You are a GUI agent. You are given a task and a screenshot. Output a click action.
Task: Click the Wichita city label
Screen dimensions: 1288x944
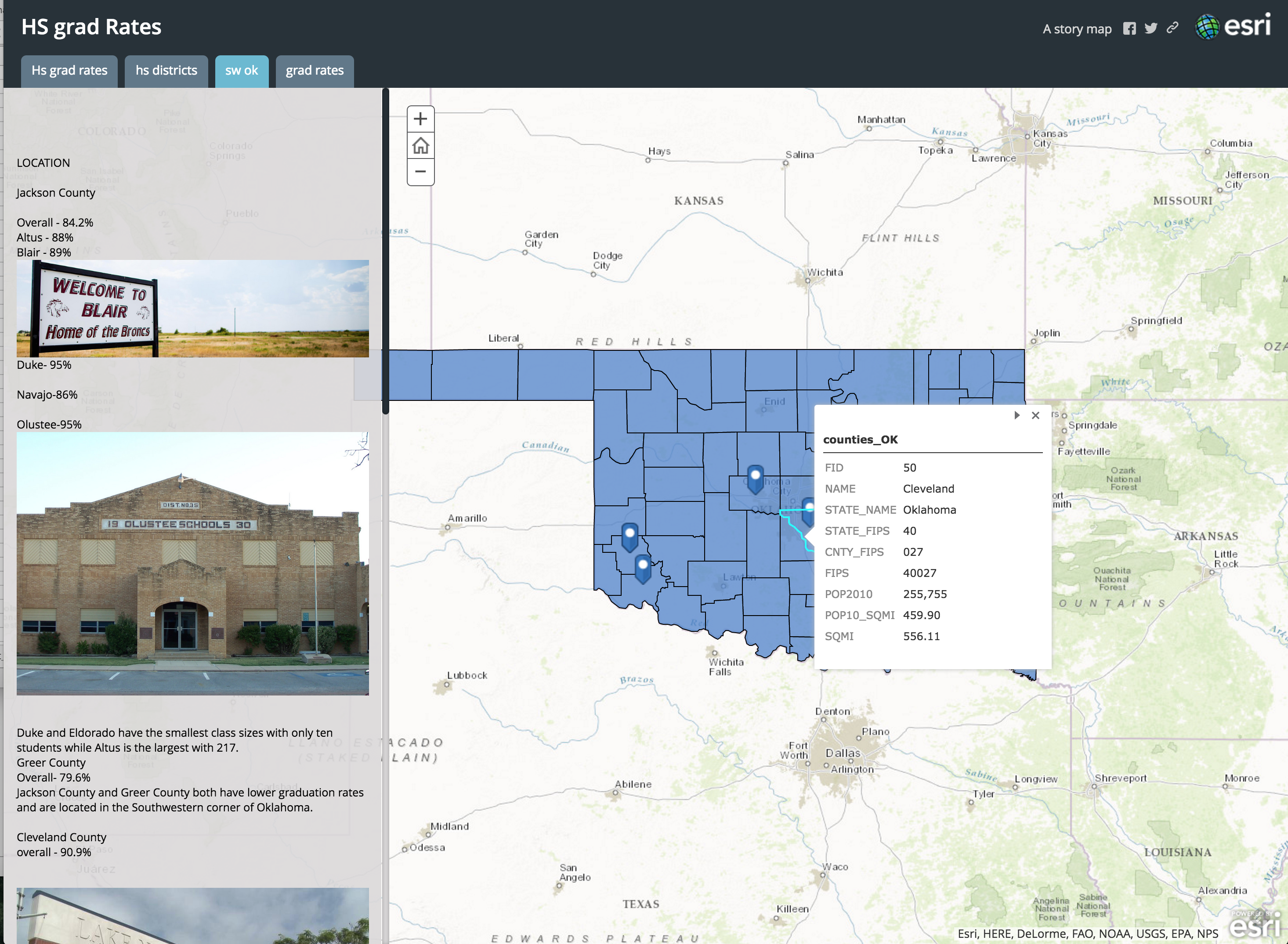825,272
